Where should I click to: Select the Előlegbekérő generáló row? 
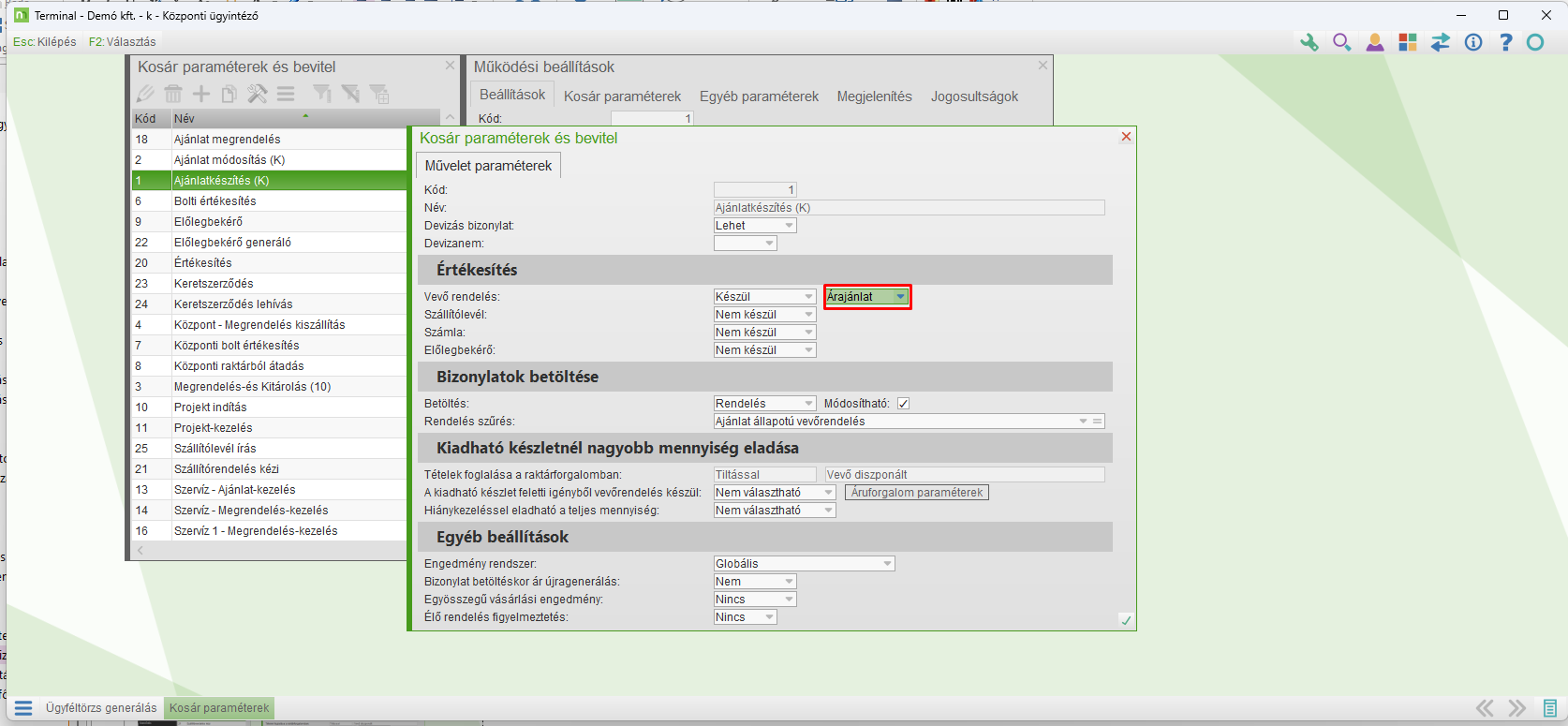[232, 243]
